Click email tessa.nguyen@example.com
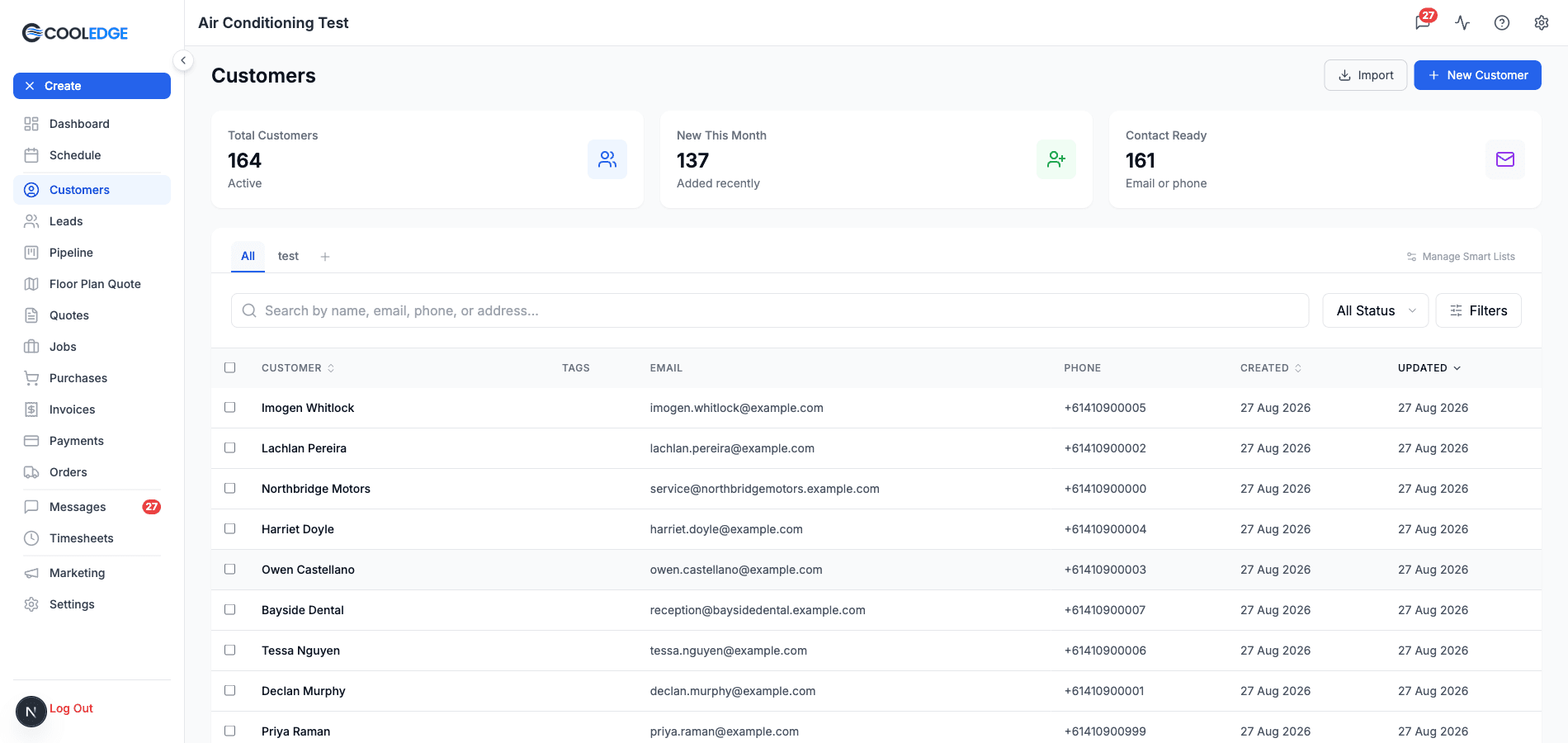 [729, 651]
